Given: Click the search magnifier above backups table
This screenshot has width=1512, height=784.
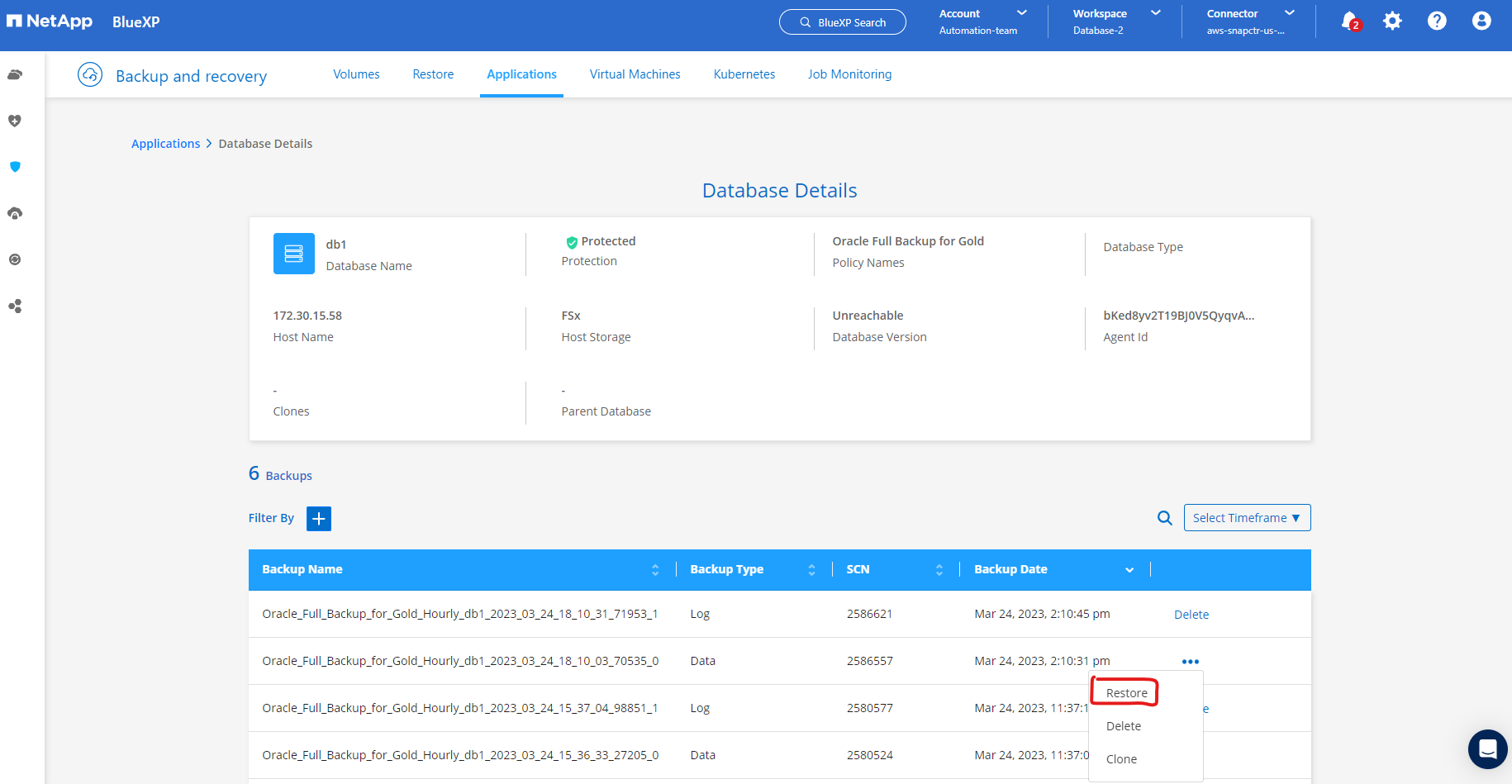Looking at the screenshot, I should (x=1165, y=518).
